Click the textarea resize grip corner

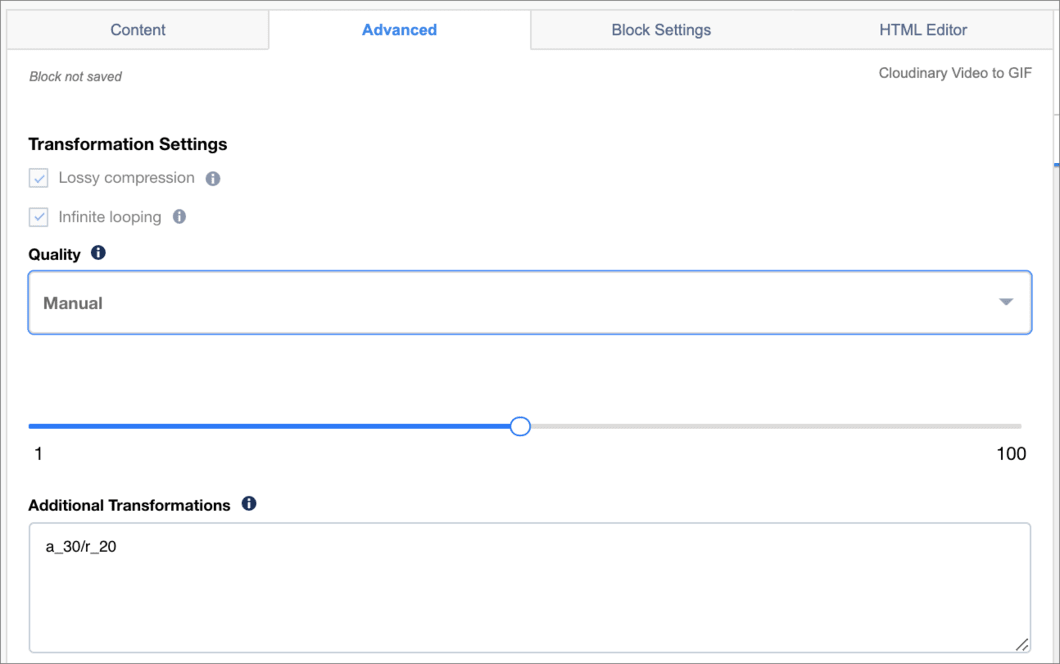pyautogui.click(x=1021, y=644)
